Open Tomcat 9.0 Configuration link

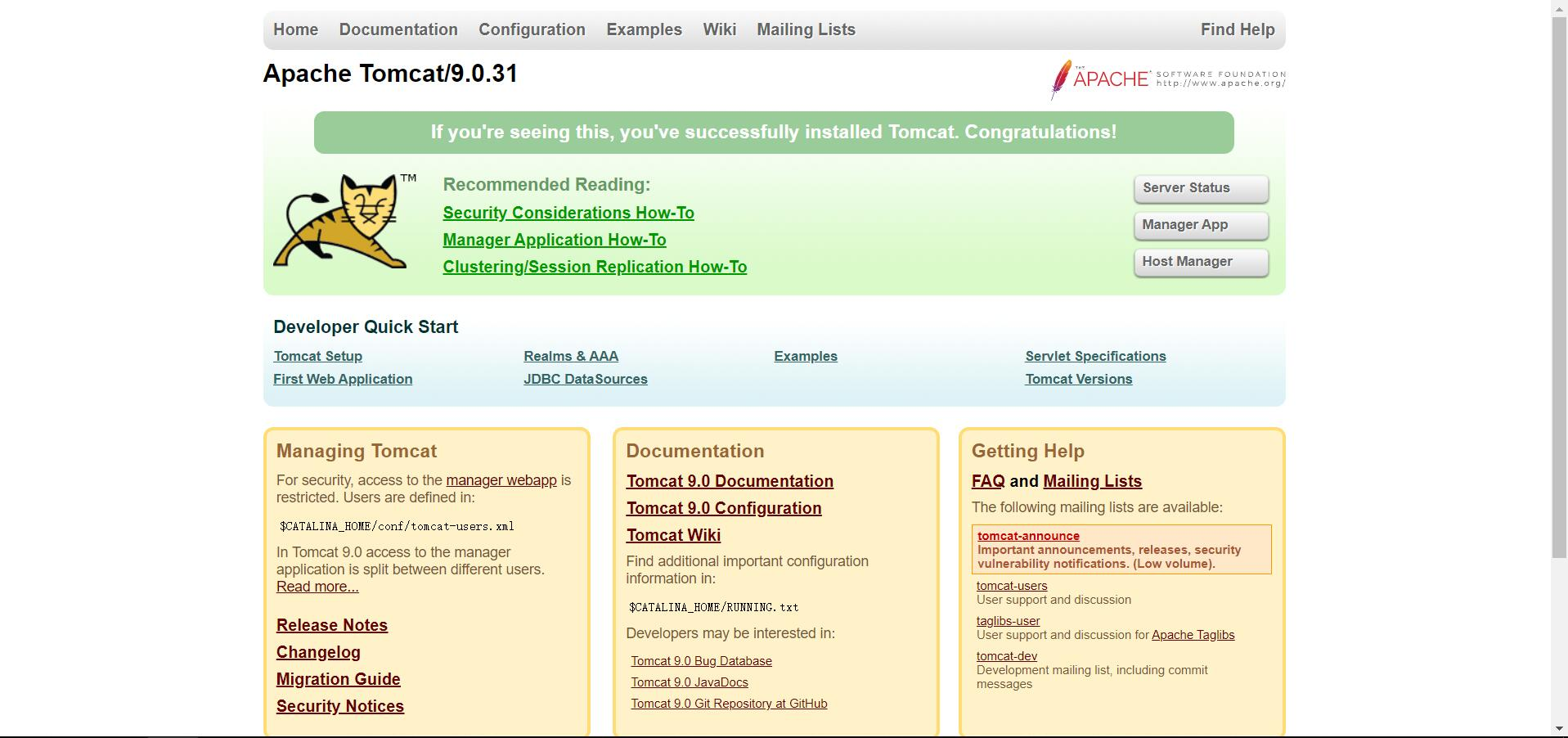[724, 508]
